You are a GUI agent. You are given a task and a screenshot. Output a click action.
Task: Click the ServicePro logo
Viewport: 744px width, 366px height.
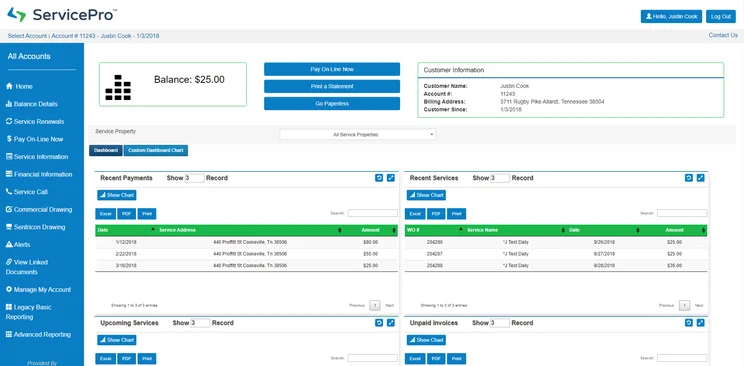62,15
